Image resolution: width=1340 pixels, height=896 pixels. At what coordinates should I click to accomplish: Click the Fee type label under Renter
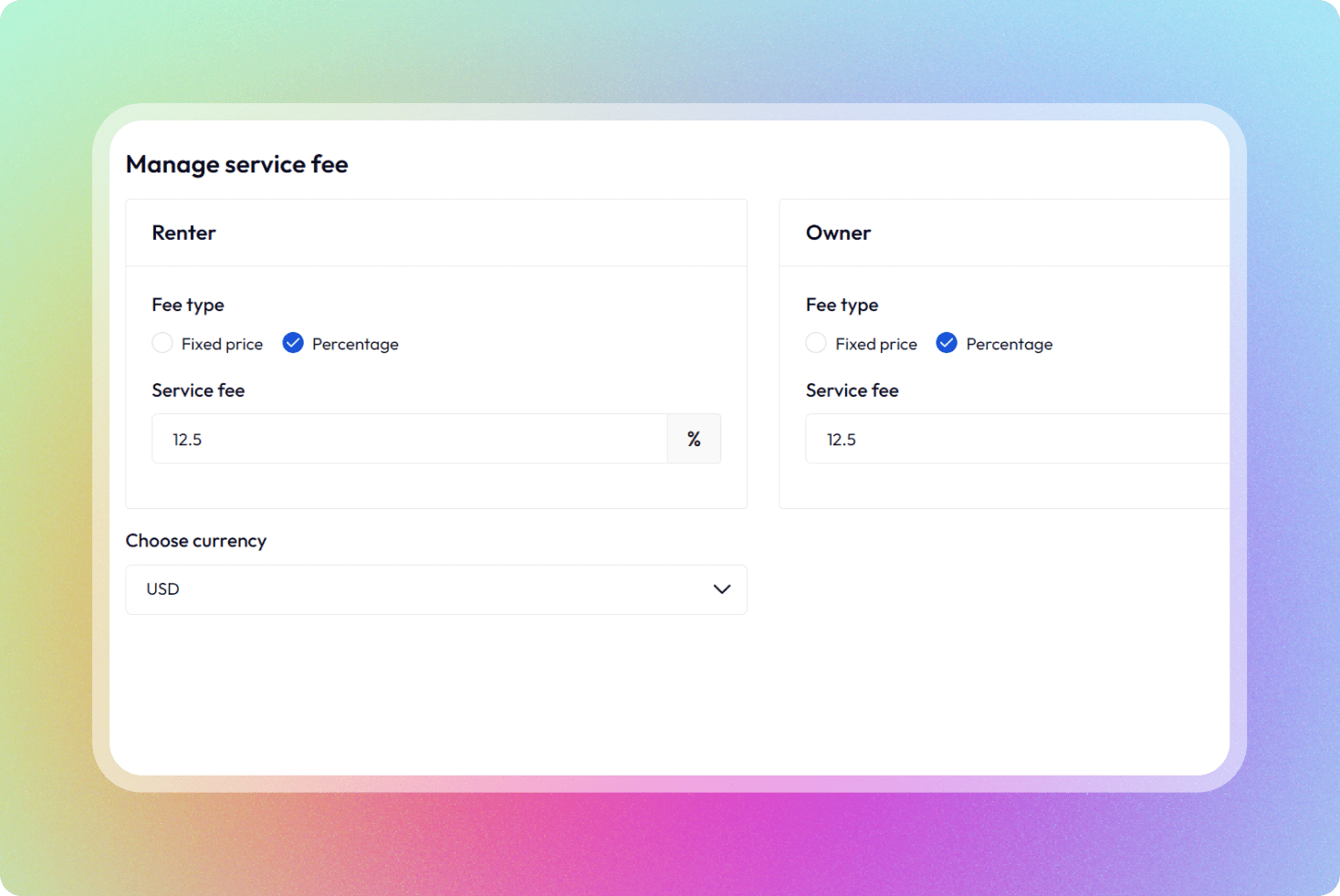coord(188,305)
